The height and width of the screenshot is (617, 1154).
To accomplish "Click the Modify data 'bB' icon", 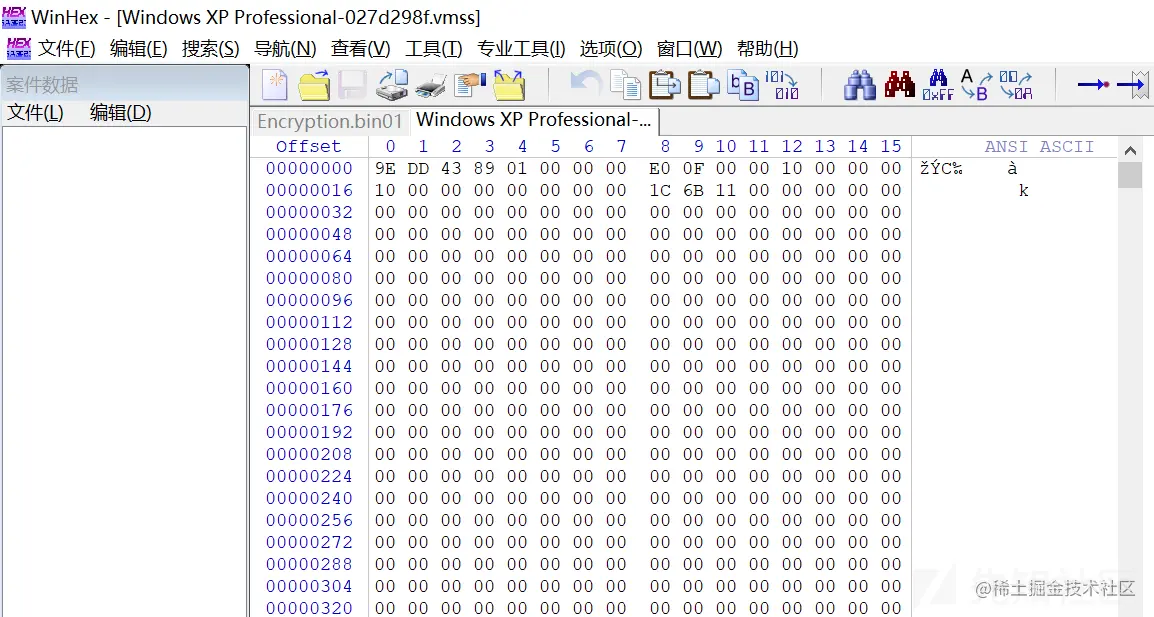I will tap(743, 85).
